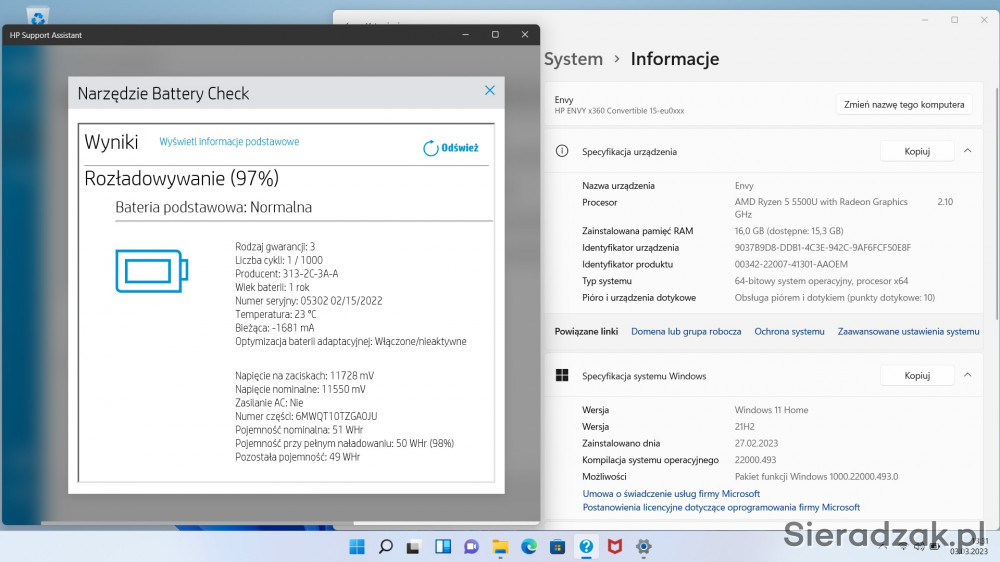
Task: Open Microsoft Store from taskbar
Action: (x=557, y=547)
